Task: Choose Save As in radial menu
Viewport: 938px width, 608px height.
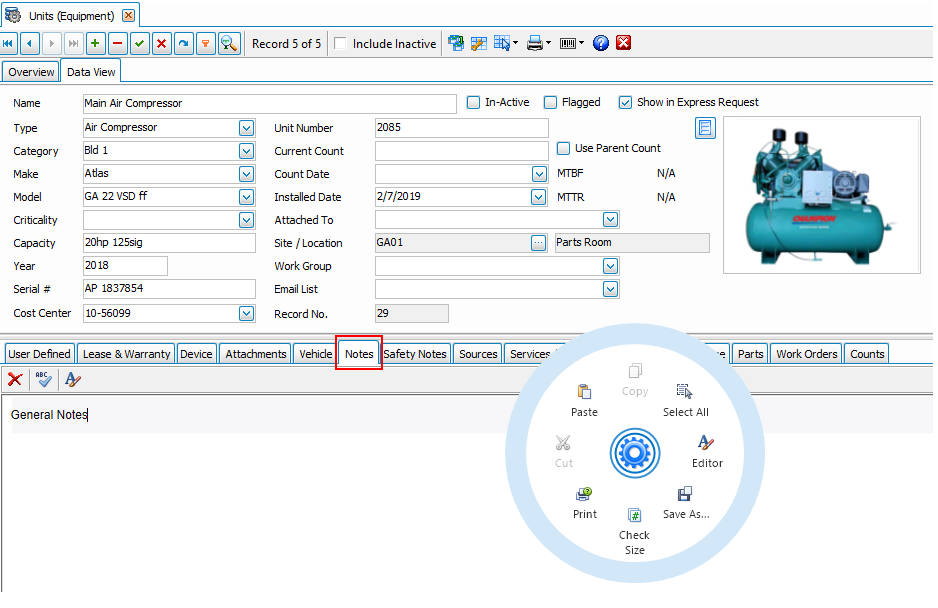Action: pyautogui.click(x=686, y=503)
